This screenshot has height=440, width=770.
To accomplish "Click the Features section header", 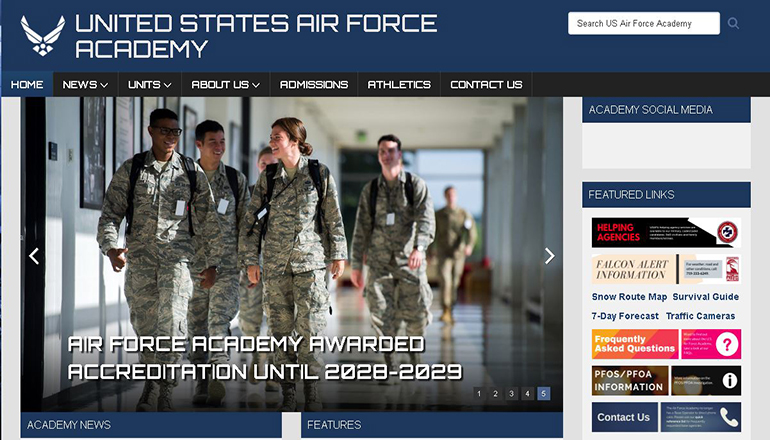I will point(432,425).
